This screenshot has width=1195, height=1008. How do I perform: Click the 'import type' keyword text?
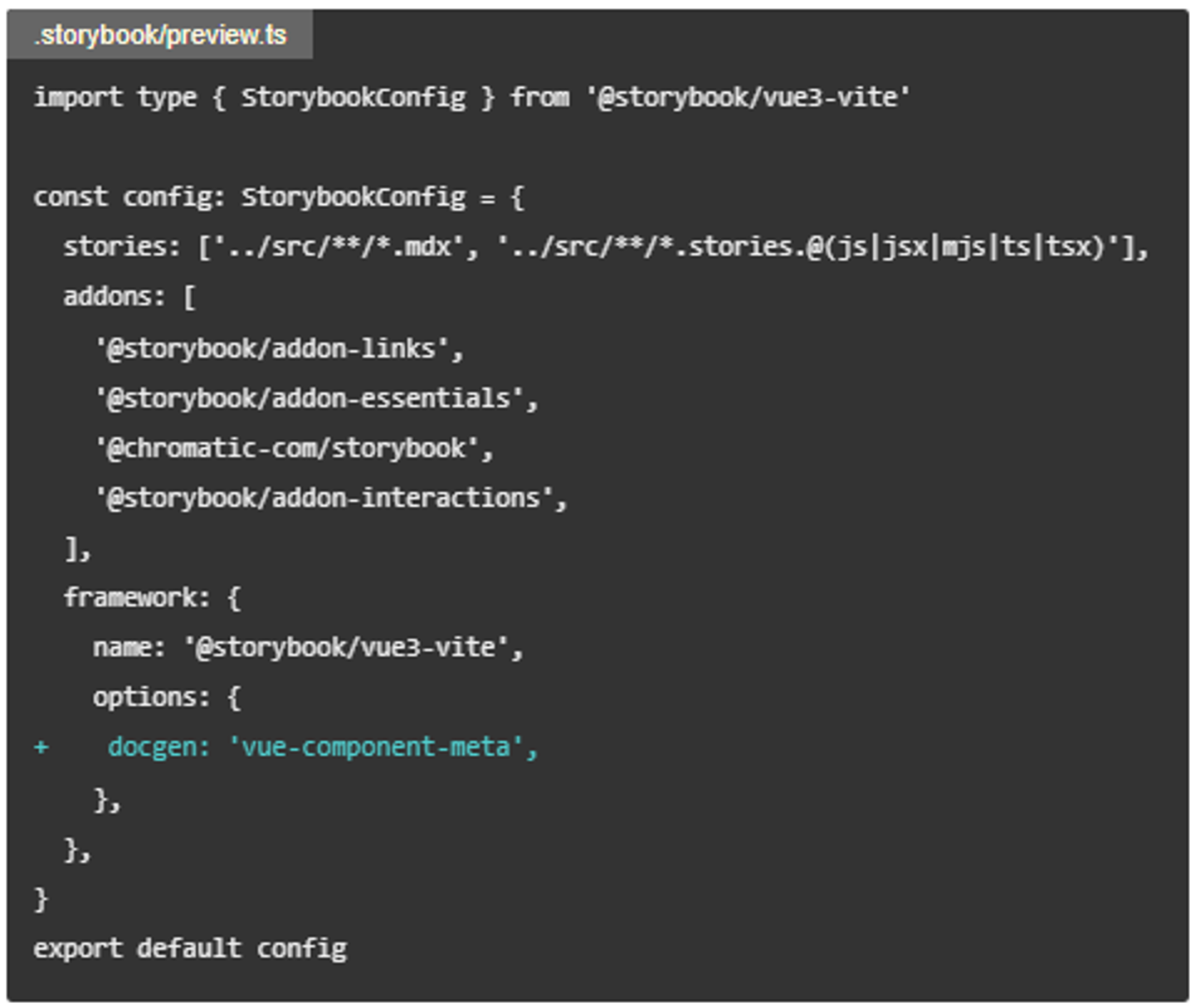[115, 98]
